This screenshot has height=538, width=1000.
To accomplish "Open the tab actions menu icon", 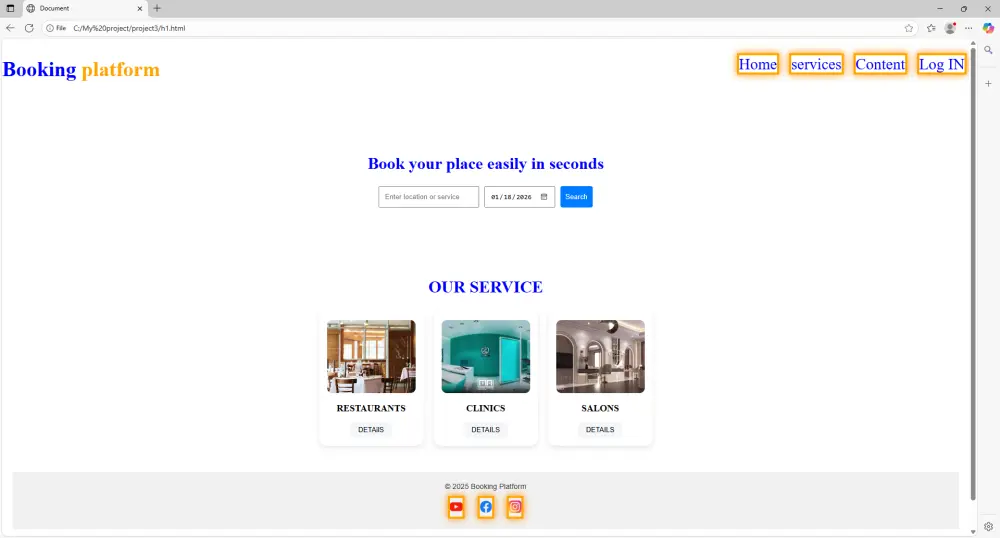I will tap(10, 8).
